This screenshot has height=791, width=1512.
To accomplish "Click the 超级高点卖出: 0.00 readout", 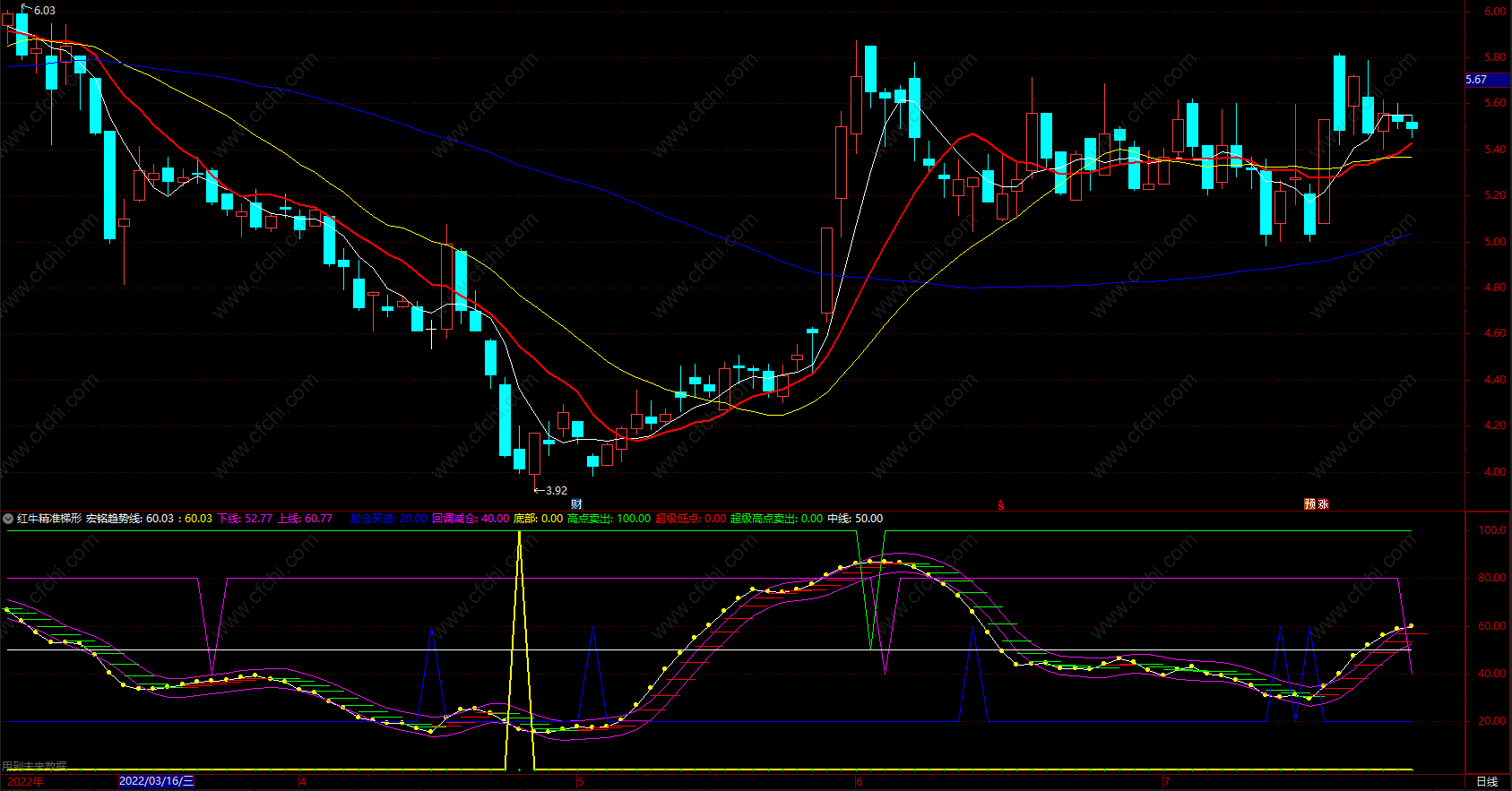I will coord(776,519).
